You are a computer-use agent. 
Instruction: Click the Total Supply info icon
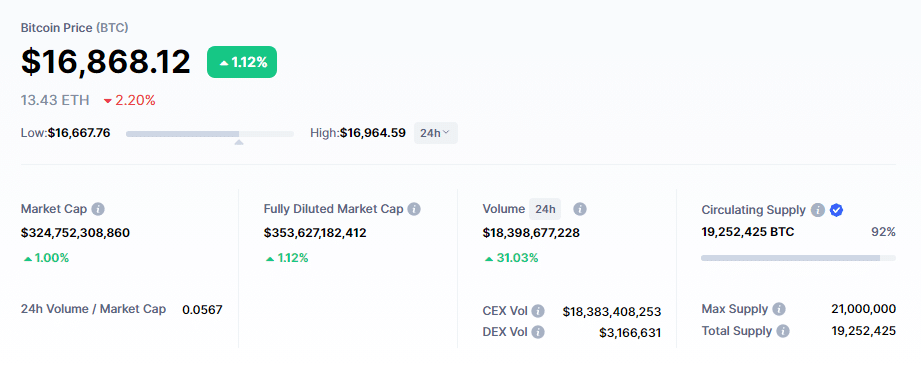pyautogui.click(x=782, y=331)
